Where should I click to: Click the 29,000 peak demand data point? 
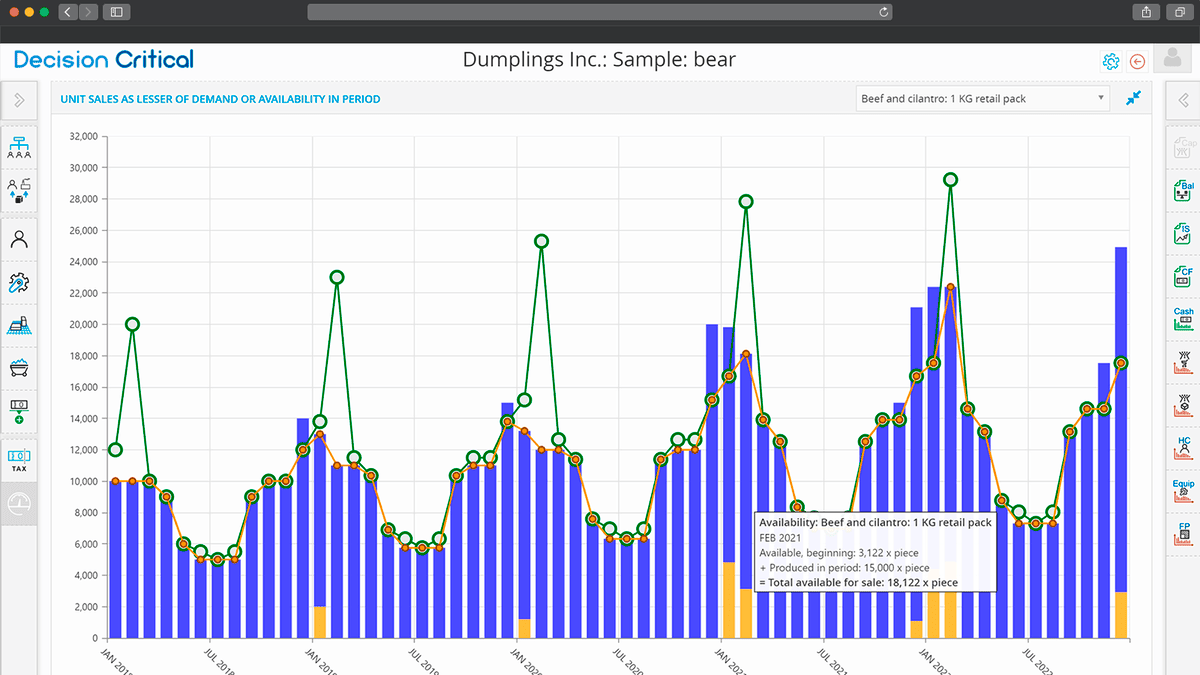pyautogui.click(x=950, y=180)
